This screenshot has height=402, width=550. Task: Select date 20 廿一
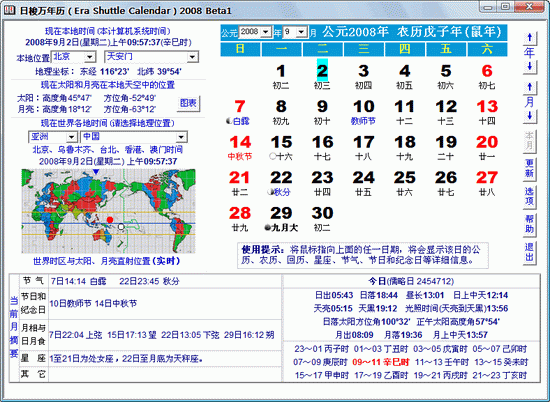click(487, 148)
